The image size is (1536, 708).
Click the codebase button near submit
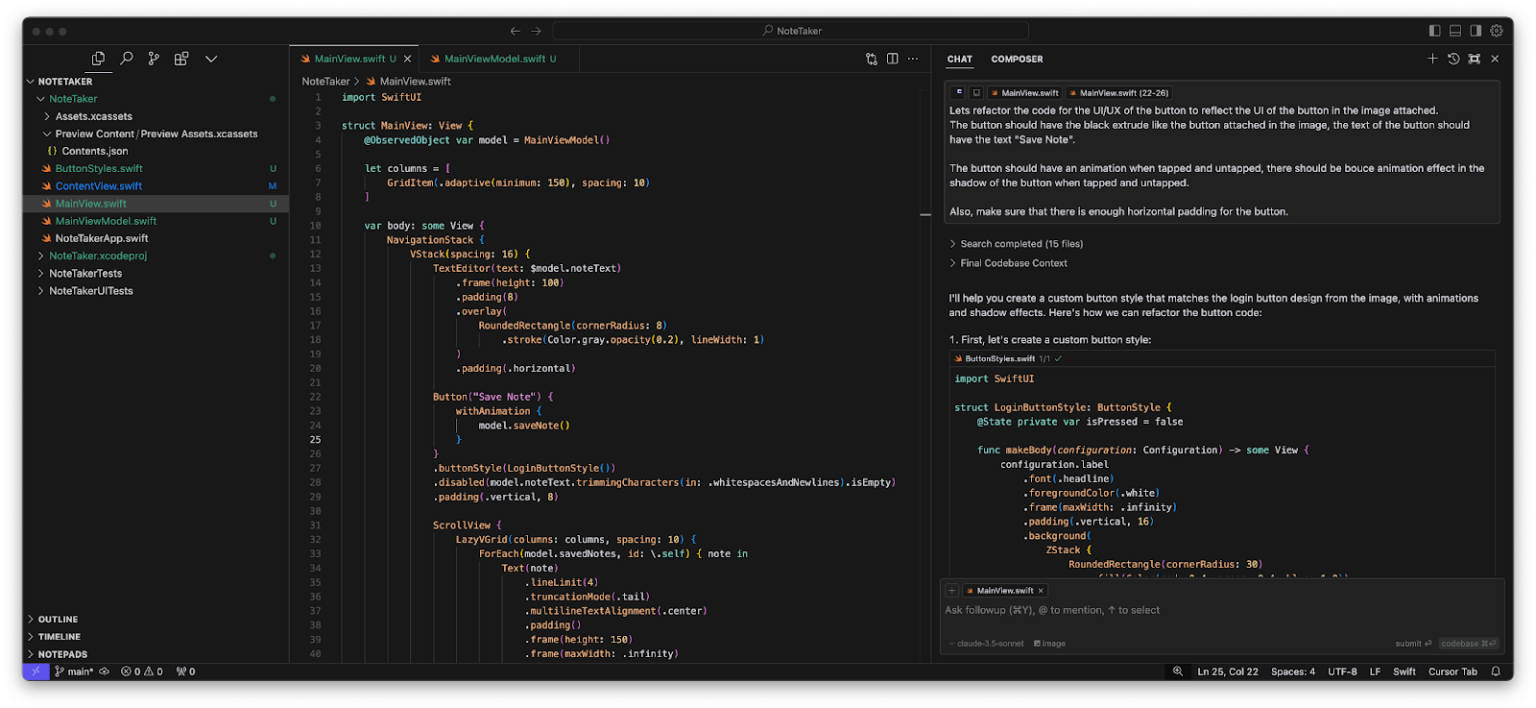coord(1468,643)
